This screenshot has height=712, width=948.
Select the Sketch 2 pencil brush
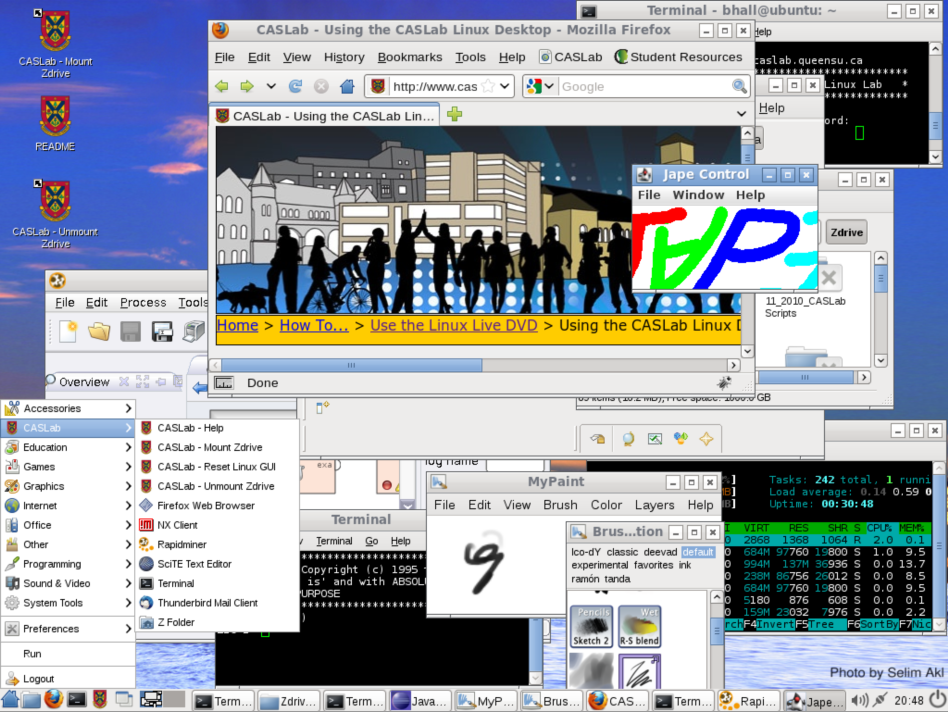click(x=591, y=626)
